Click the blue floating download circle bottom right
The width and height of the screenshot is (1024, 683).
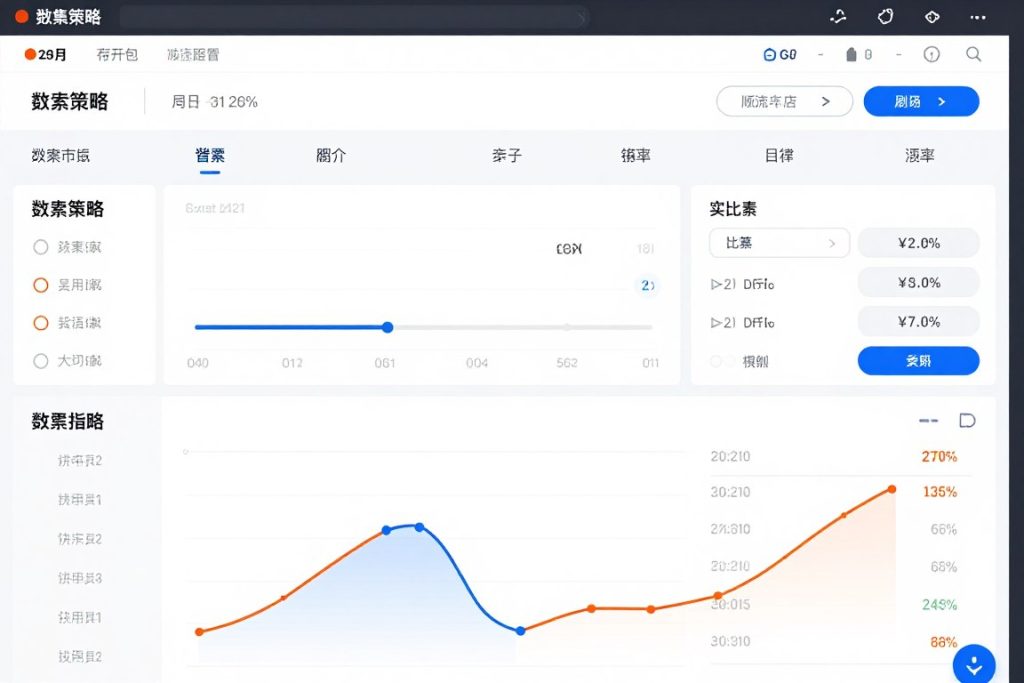973,664
